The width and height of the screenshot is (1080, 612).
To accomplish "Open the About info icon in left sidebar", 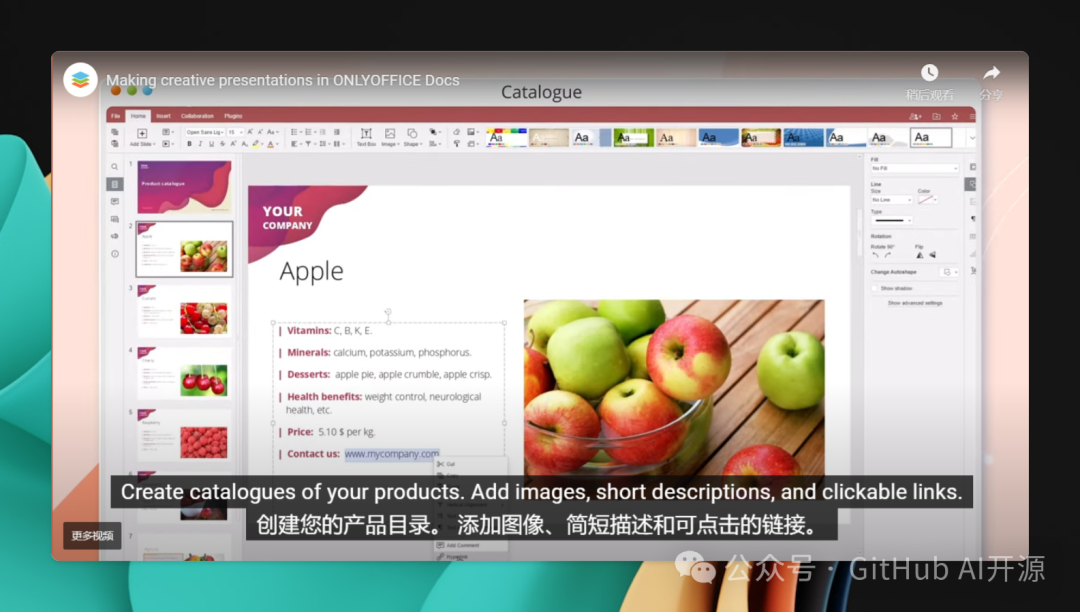I will click(x=114, y=254).
